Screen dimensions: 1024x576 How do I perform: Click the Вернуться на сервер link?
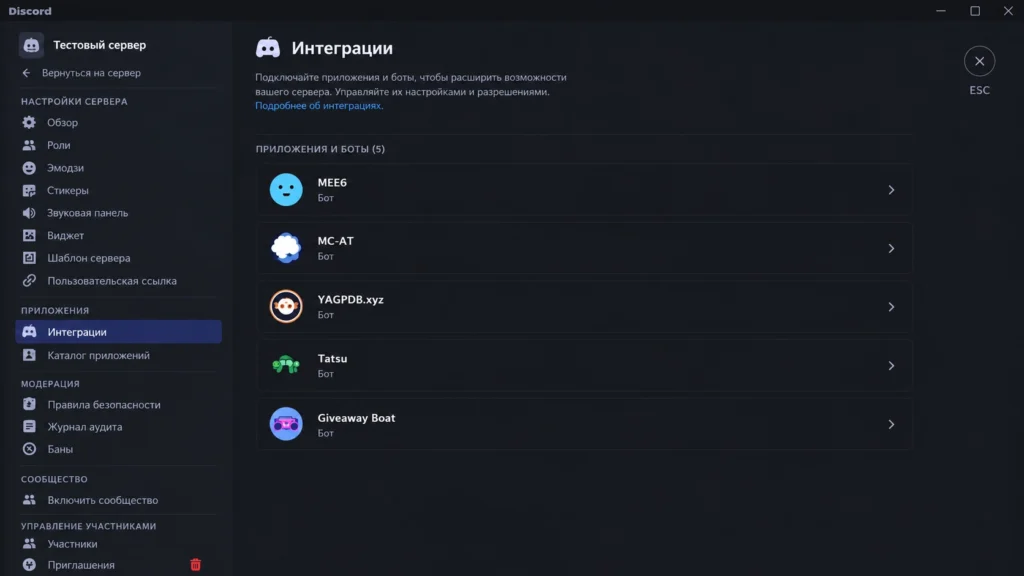(91, 73)
